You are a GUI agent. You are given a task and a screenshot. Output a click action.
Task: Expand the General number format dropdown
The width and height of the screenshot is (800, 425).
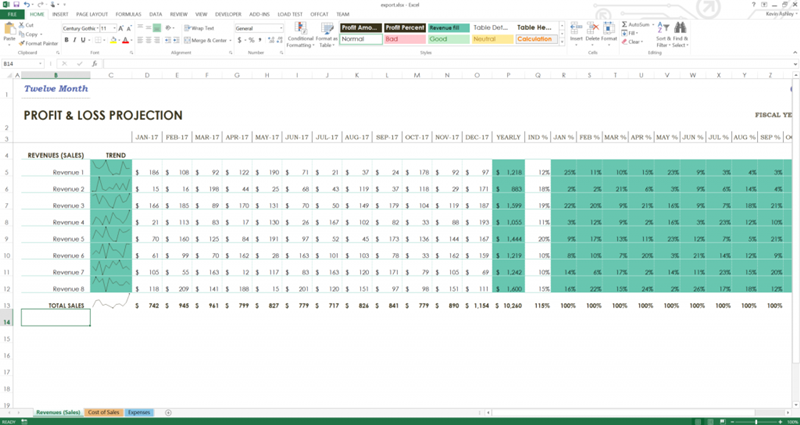coord(281,28)
